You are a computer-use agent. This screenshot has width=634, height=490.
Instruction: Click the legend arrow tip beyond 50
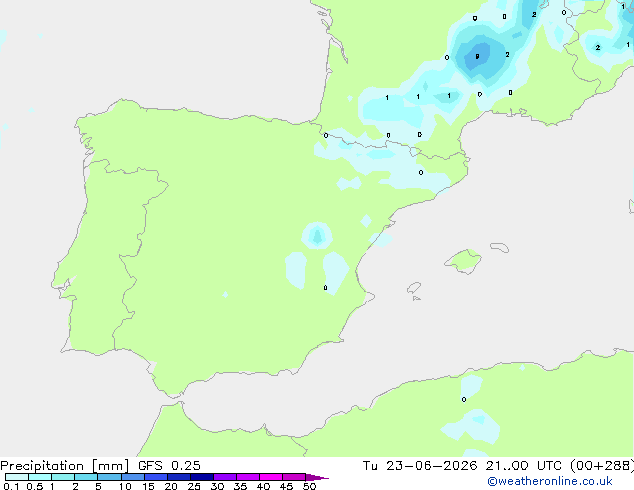click(317, 477)
